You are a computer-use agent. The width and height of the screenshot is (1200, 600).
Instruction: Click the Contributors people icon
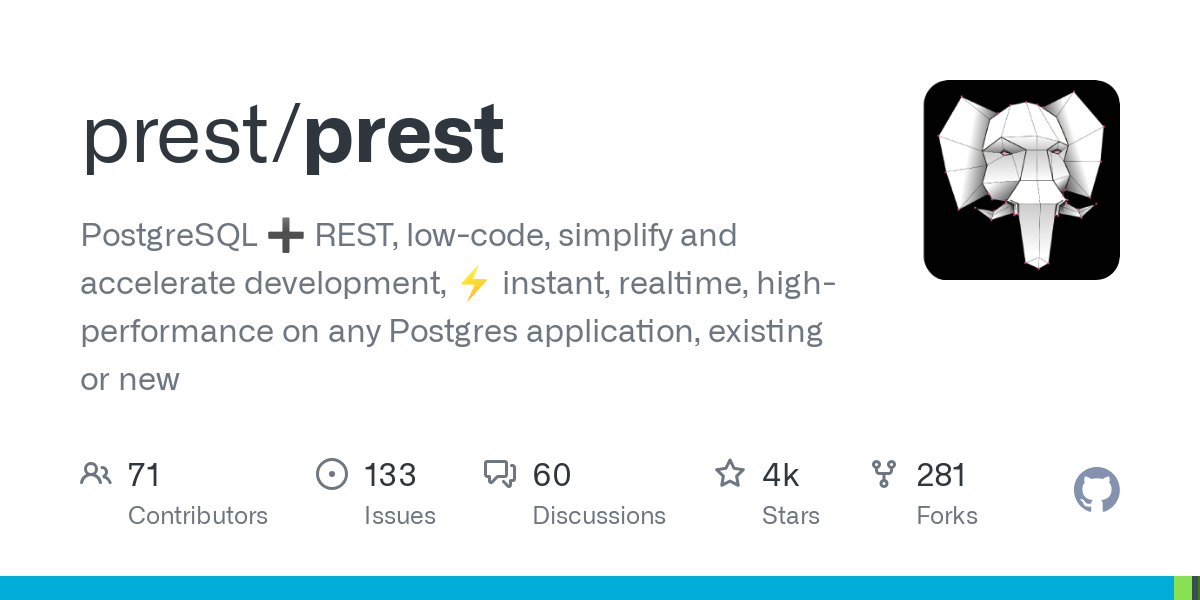coord(96,474)
